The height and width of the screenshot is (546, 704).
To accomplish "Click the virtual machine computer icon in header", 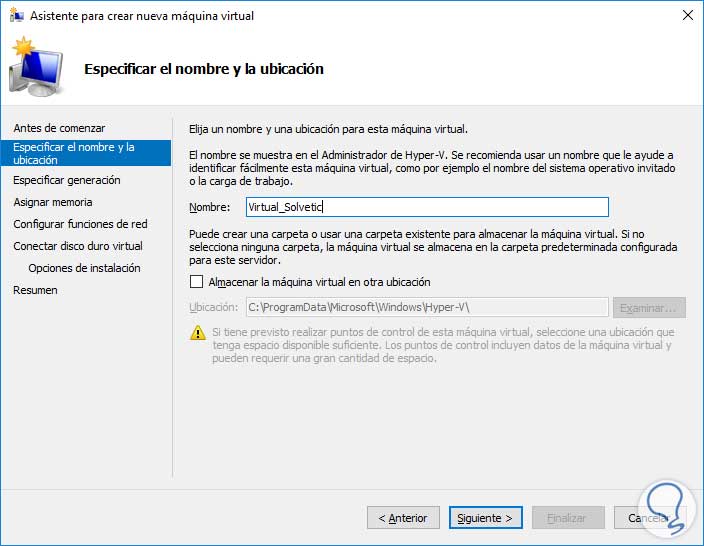I will [35, 67].
